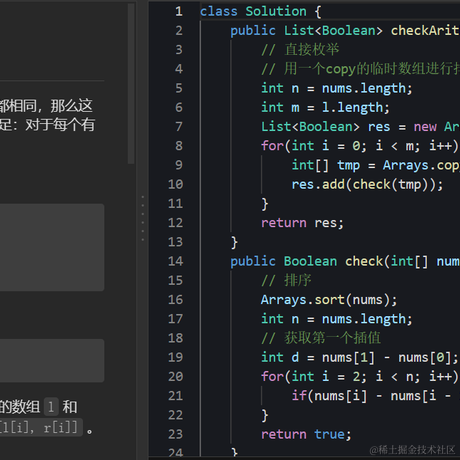460x460 pixels.
Task: Click the 'r[i]]' inline code in the description
Action: point(61,427)
